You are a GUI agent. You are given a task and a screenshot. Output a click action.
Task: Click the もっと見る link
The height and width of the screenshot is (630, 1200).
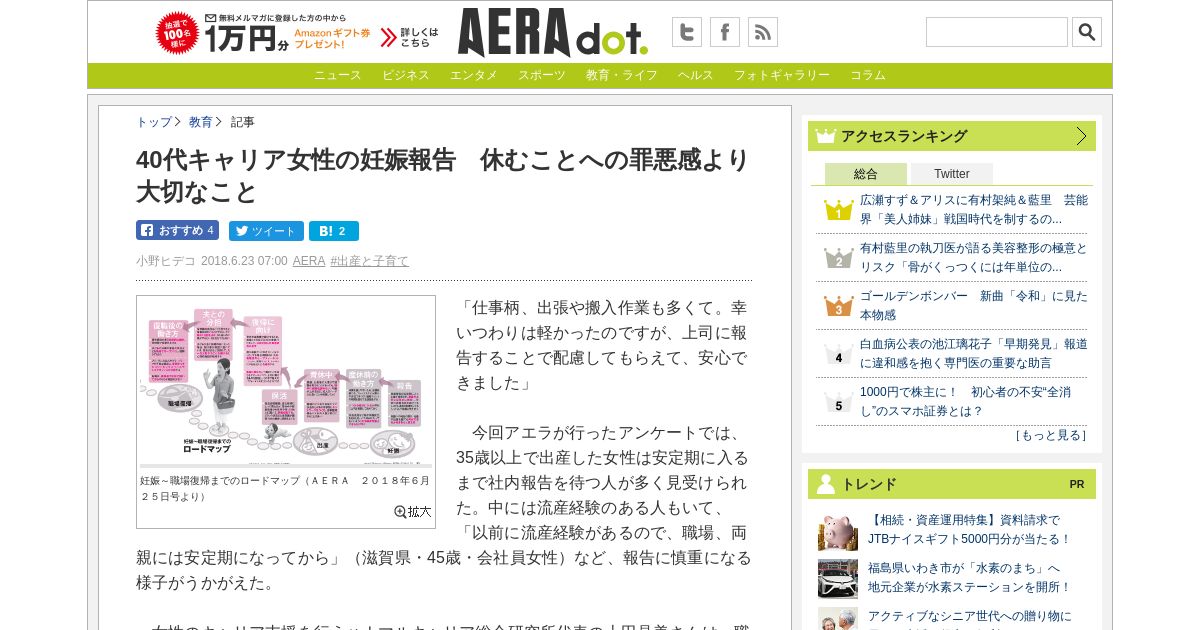coord(1051,435)
